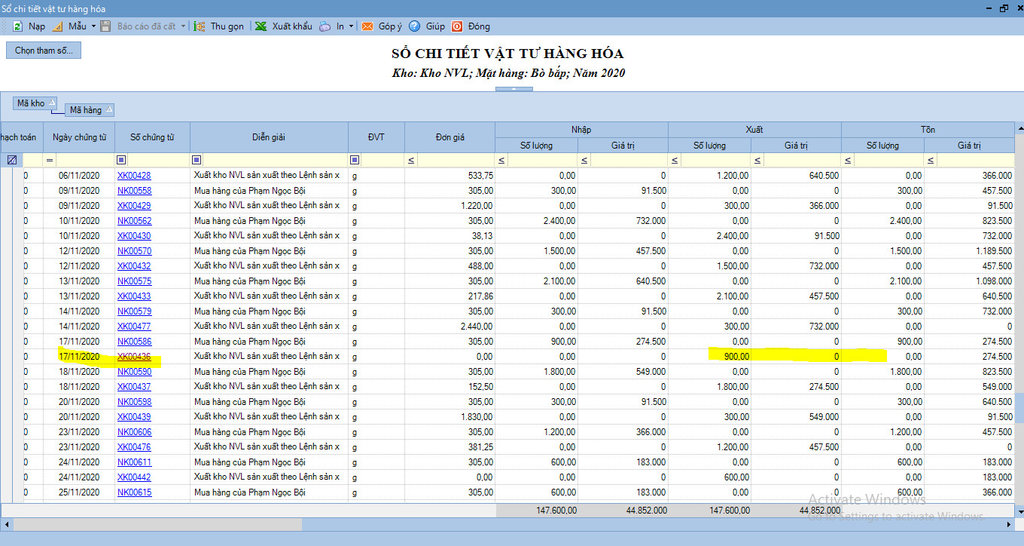Viewport: 1024px width, 546px height.
Task: Click the ≤ operator under Xuất Số lượng
Action: [x=675, y=160]
